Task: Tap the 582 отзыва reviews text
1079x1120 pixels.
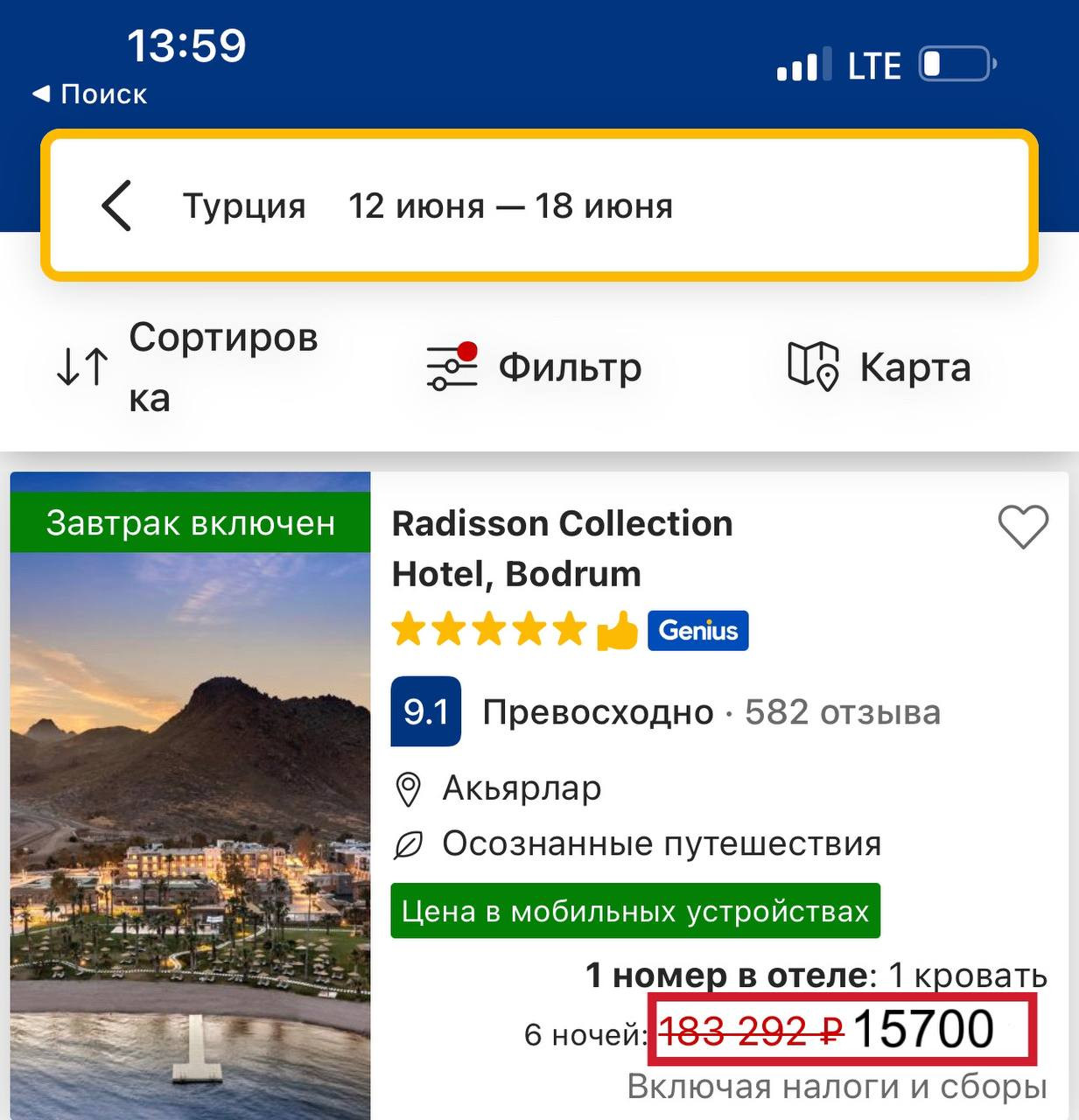Action: pos(842,712)
